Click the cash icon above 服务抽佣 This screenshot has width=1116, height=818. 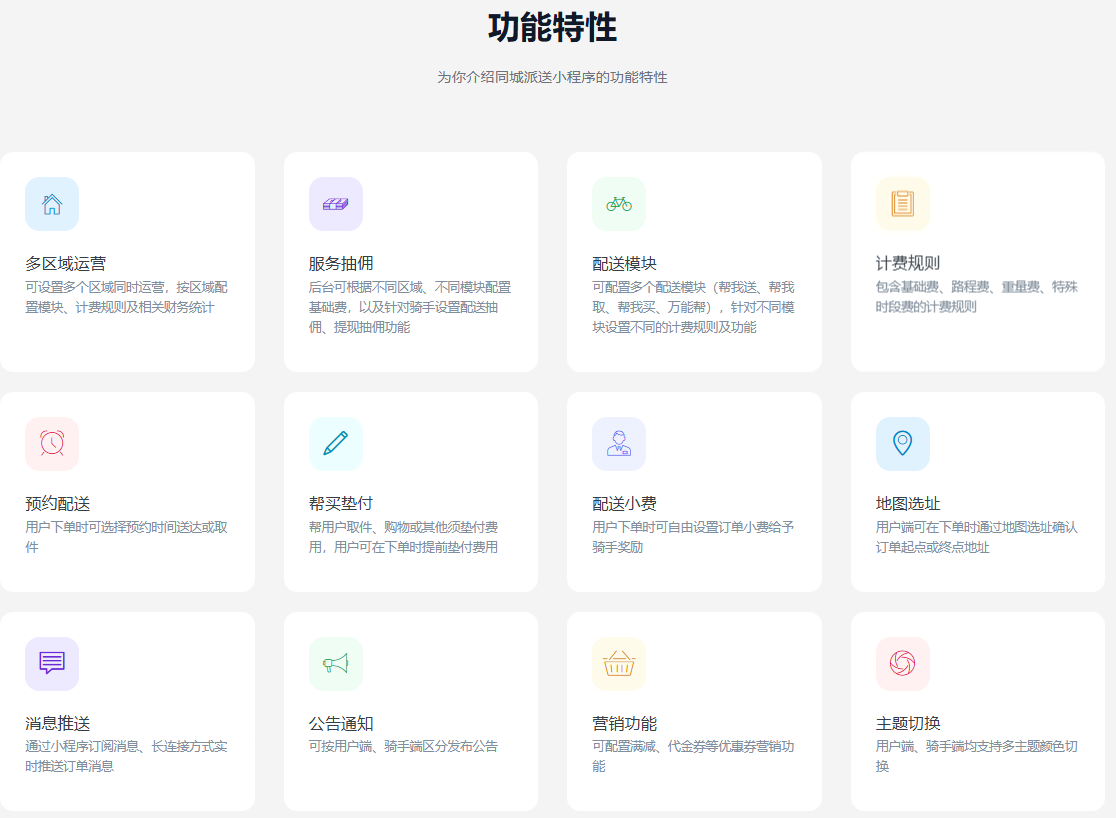[335, 204]
